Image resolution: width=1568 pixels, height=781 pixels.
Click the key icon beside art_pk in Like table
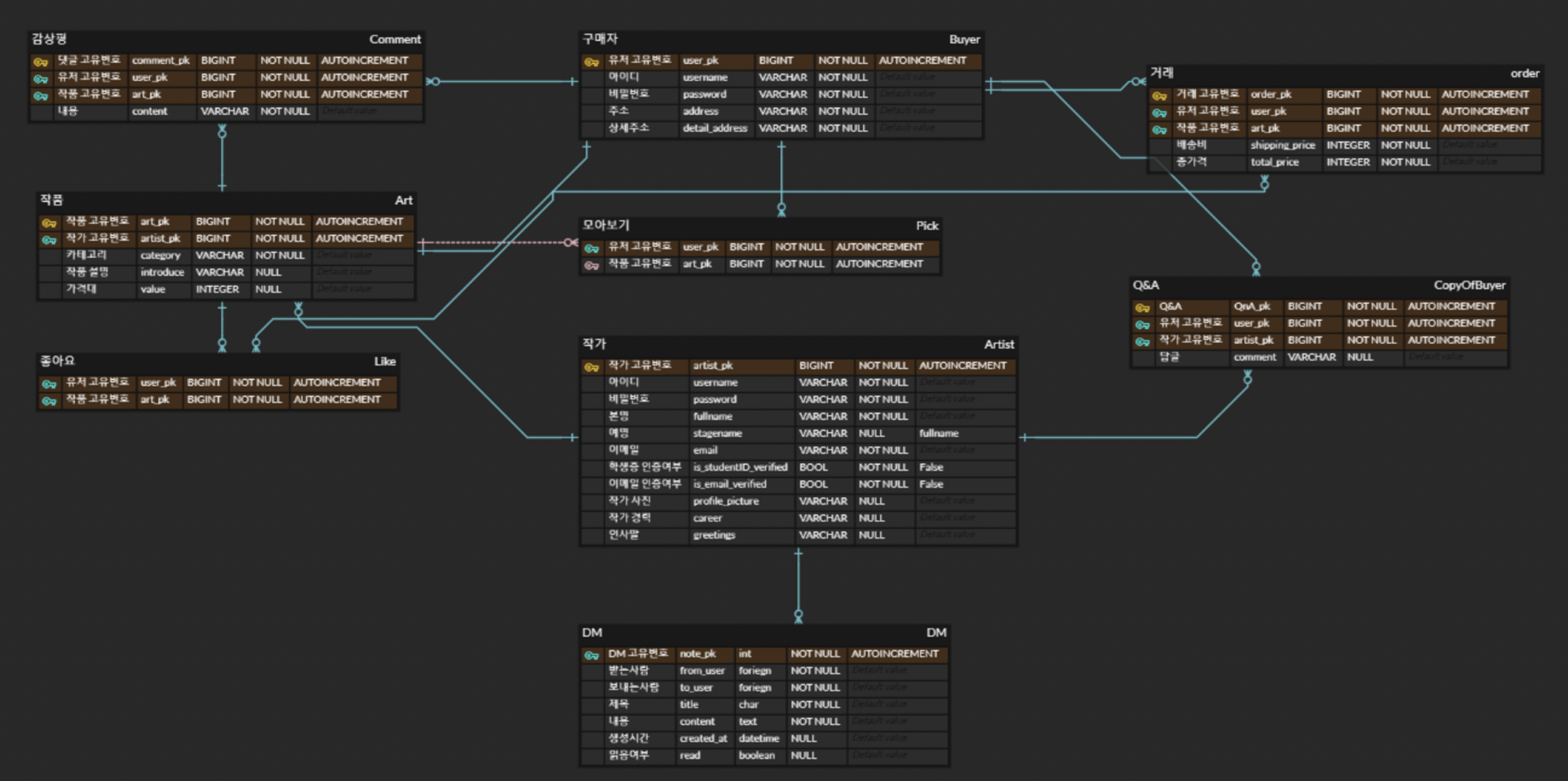click(49, 400)
